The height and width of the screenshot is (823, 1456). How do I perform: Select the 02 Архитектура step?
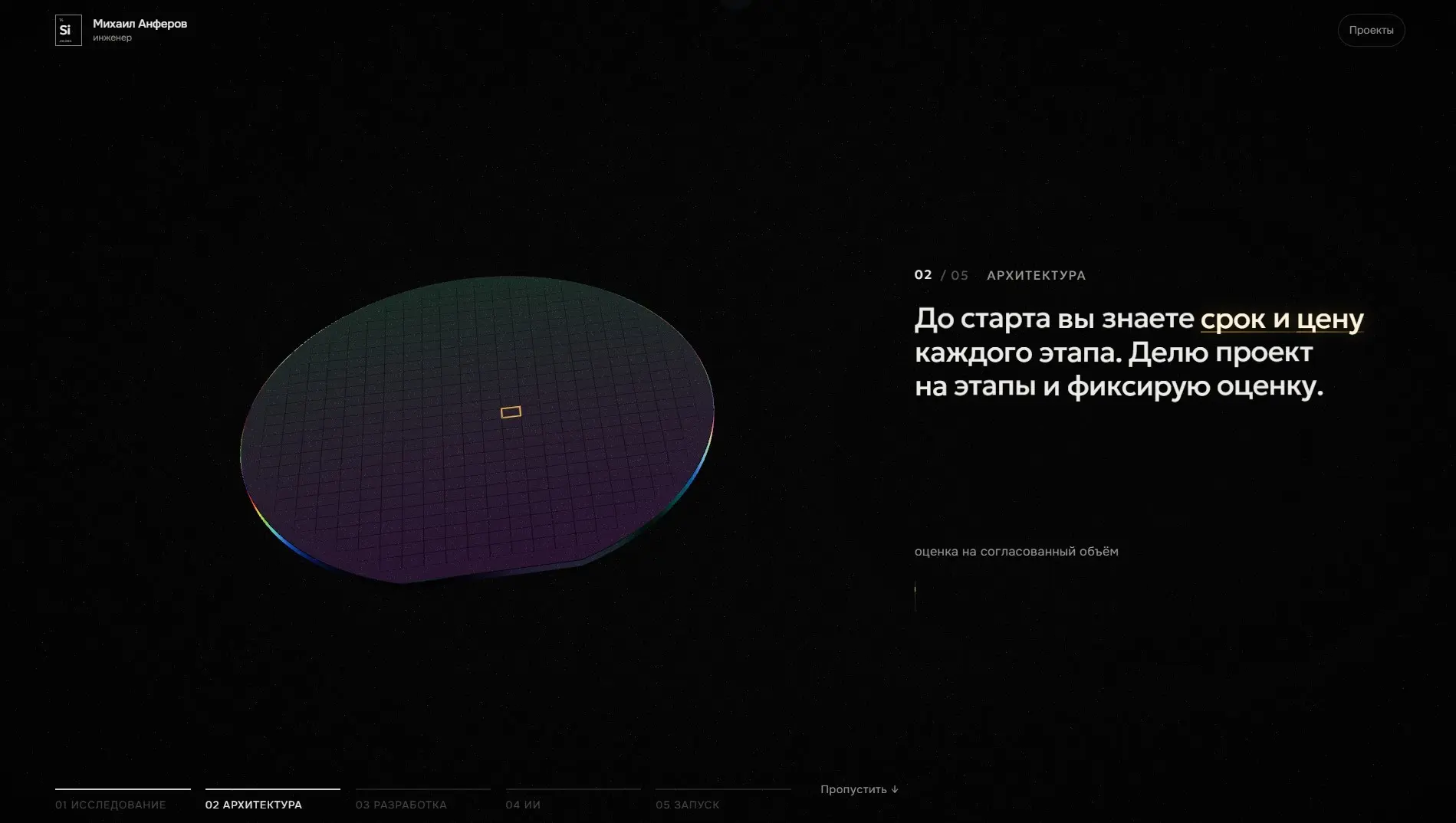(x=272, y=801)
